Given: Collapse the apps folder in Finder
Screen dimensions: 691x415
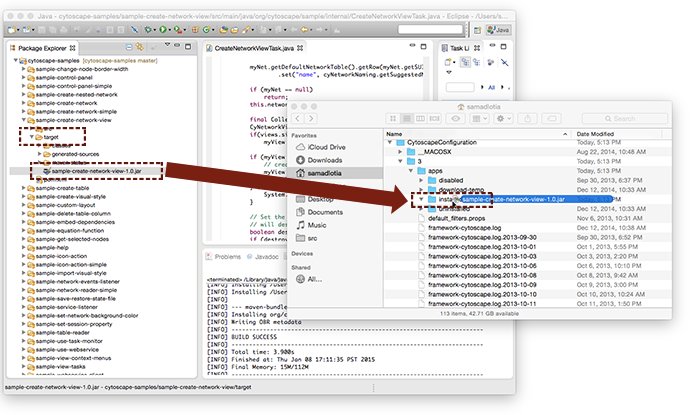Looking at the screenshot, I should click(x=411, y=170).
